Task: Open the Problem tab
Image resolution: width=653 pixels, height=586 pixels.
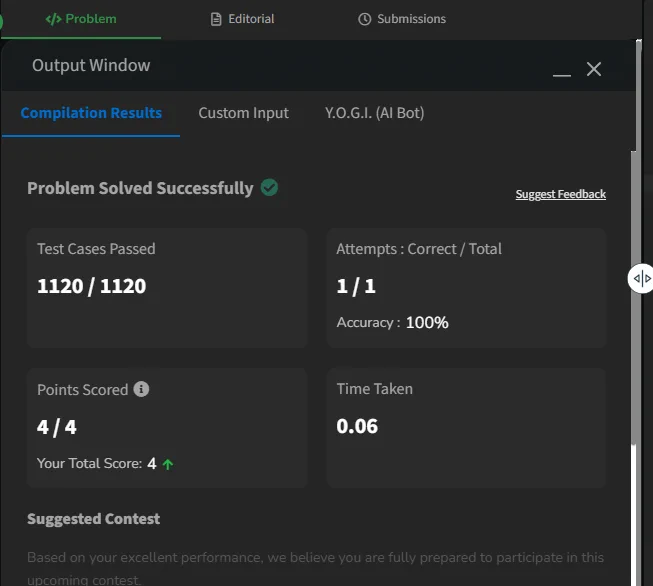Action: [x=81, y=19]
